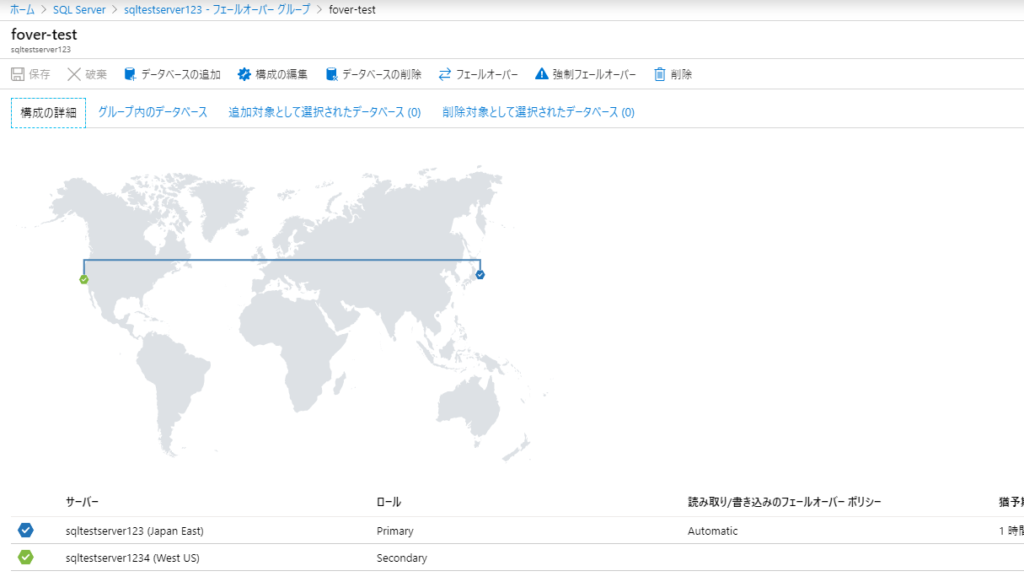The height and width of the screenshot is (582, 1024).
Task: Click sqltestserver1234 (West US) server name
Action: pyautogui.click(x=133, y=558)
